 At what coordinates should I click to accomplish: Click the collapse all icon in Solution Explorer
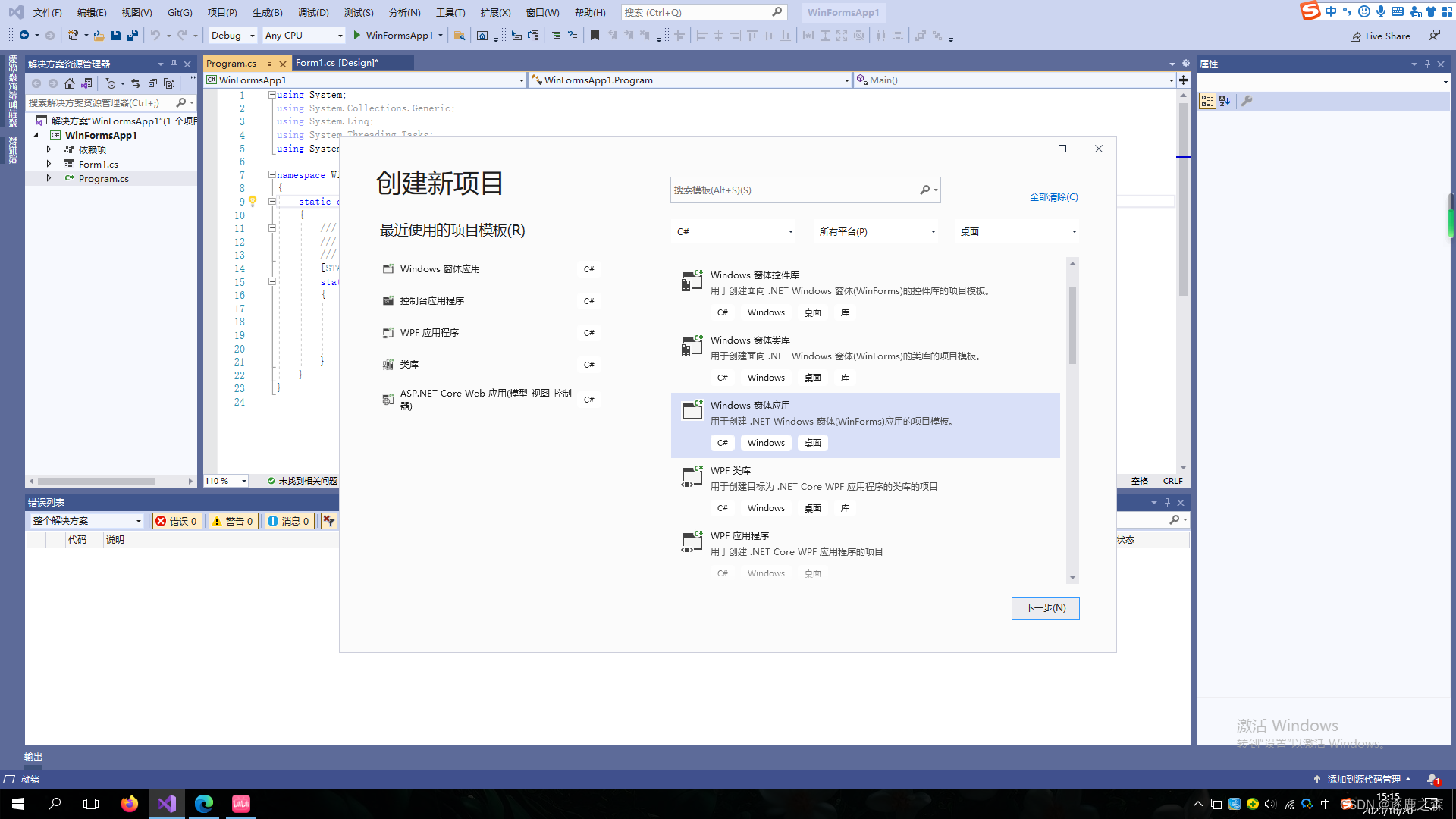[x=152, y=83]
